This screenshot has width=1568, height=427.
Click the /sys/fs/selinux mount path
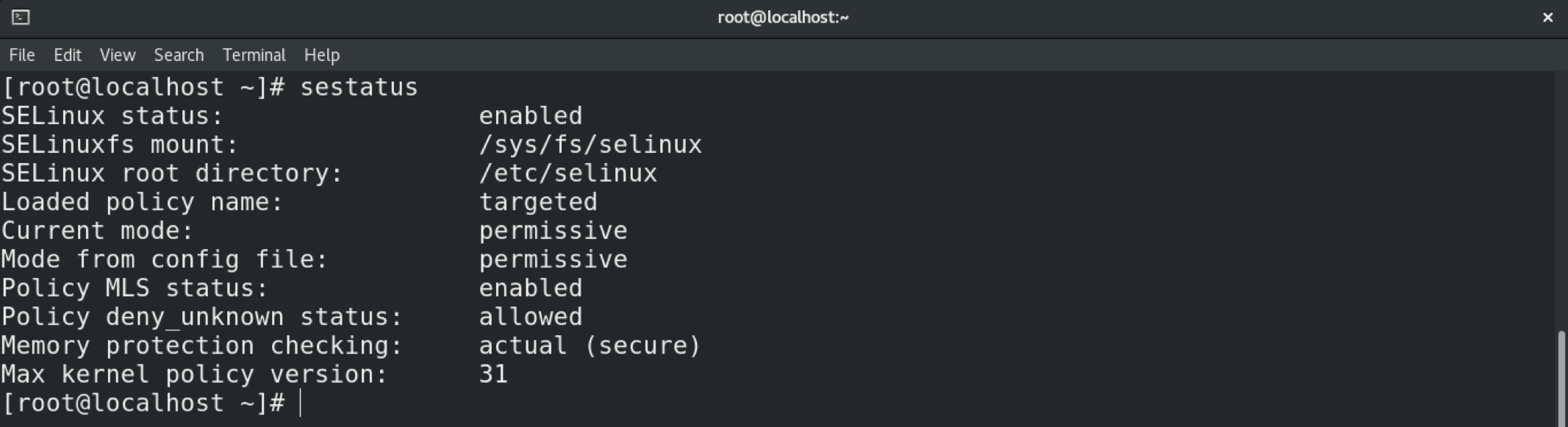[x=590, y=145]
